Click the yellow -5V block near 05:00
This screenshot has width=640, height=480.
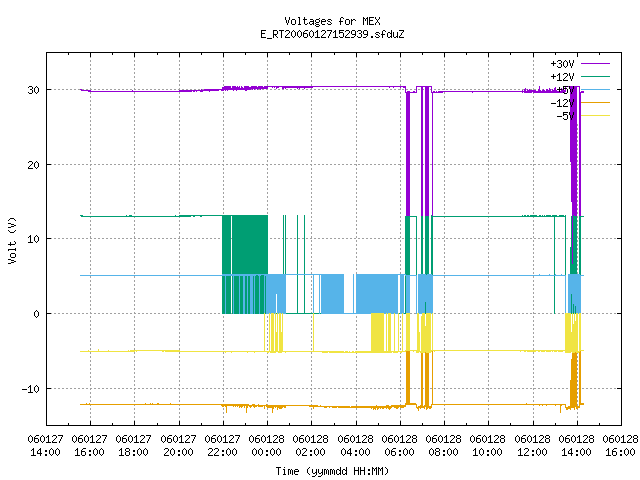click(377, 332)
